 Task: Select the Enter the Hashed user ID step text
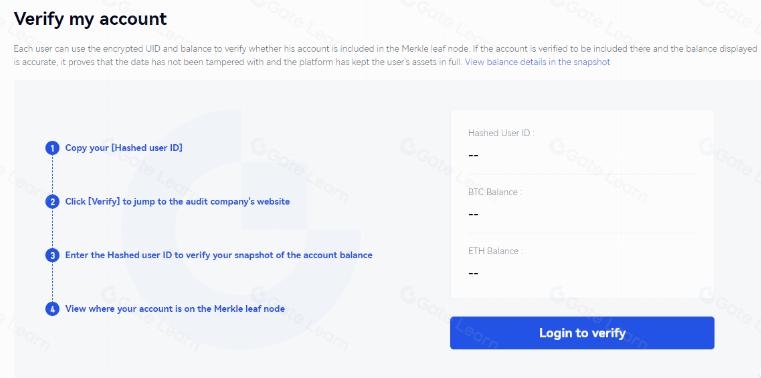coord(218,255)
